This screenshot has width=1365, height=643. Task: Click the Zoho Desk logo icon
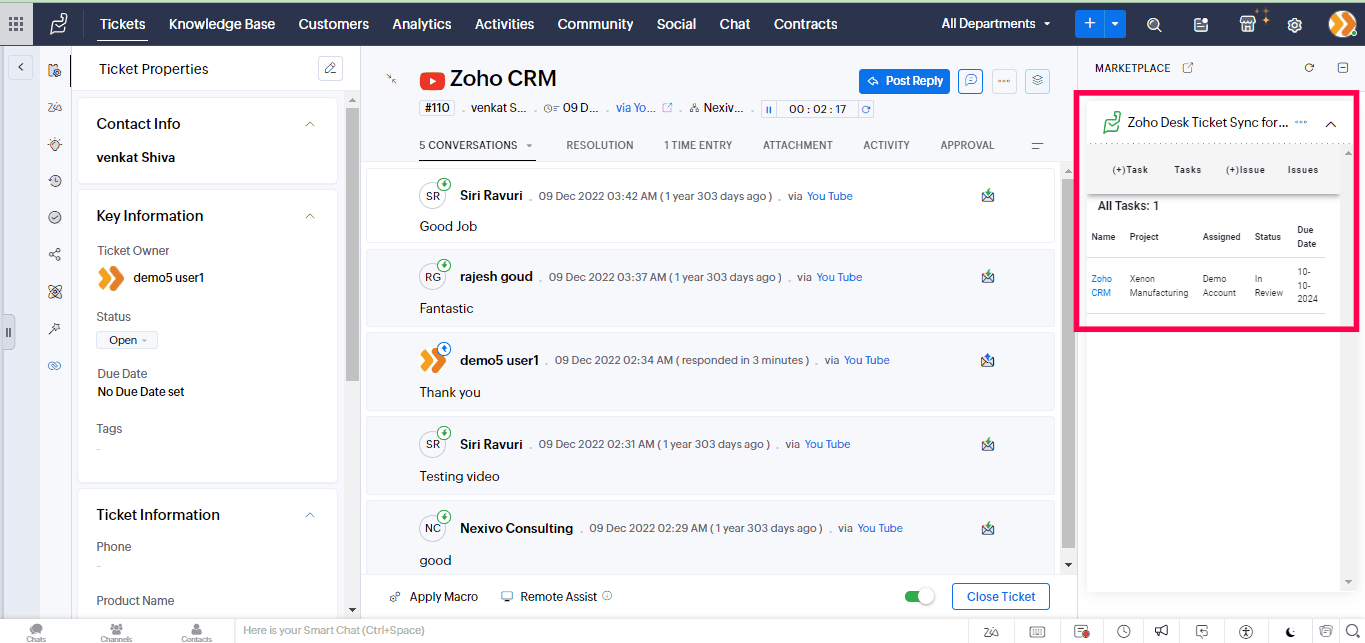coord(59,24)
